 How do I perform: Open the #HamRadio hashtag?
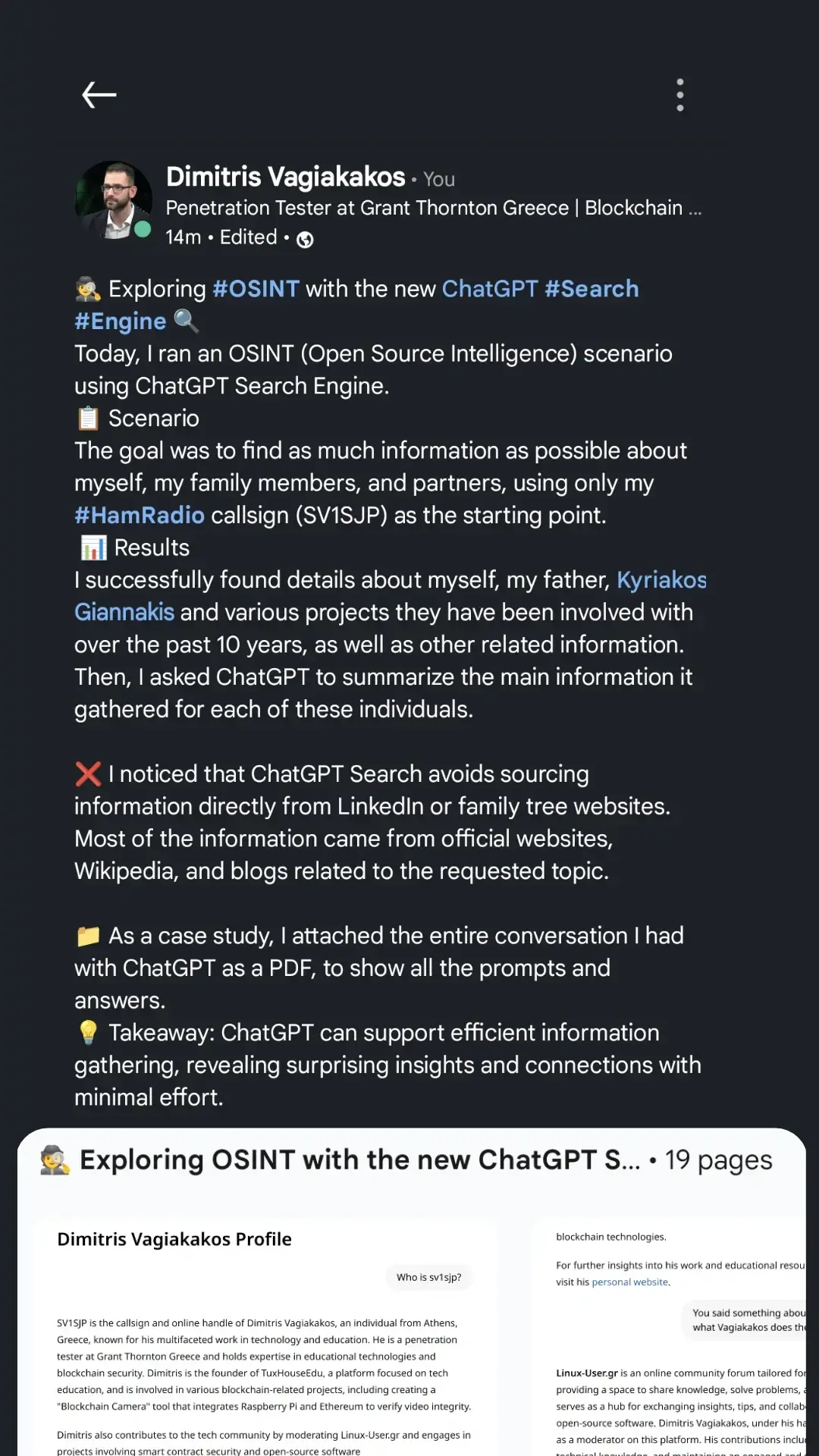pyautogui.click(x=139, y=516)
